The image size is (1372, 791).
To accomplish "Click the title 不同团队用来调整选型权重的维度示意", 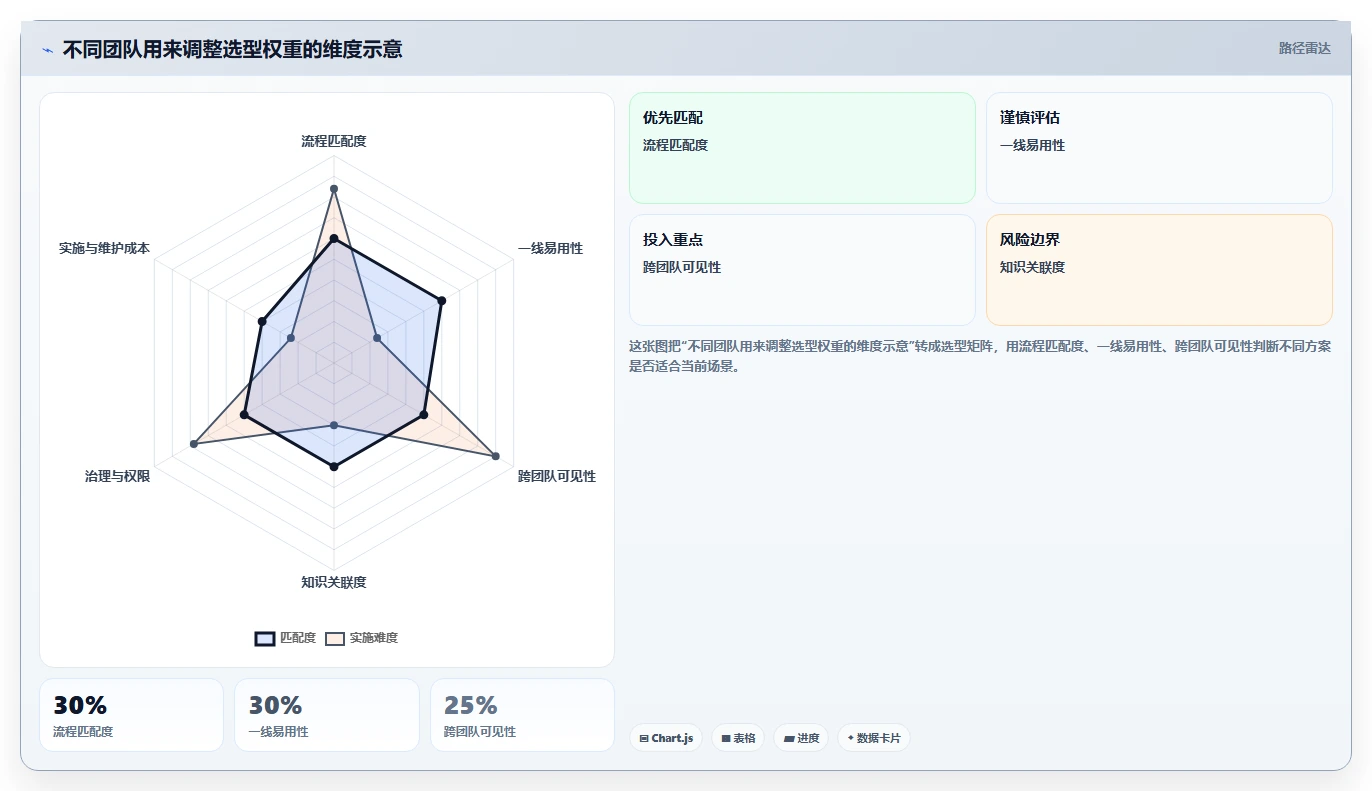I will point(232,49).
